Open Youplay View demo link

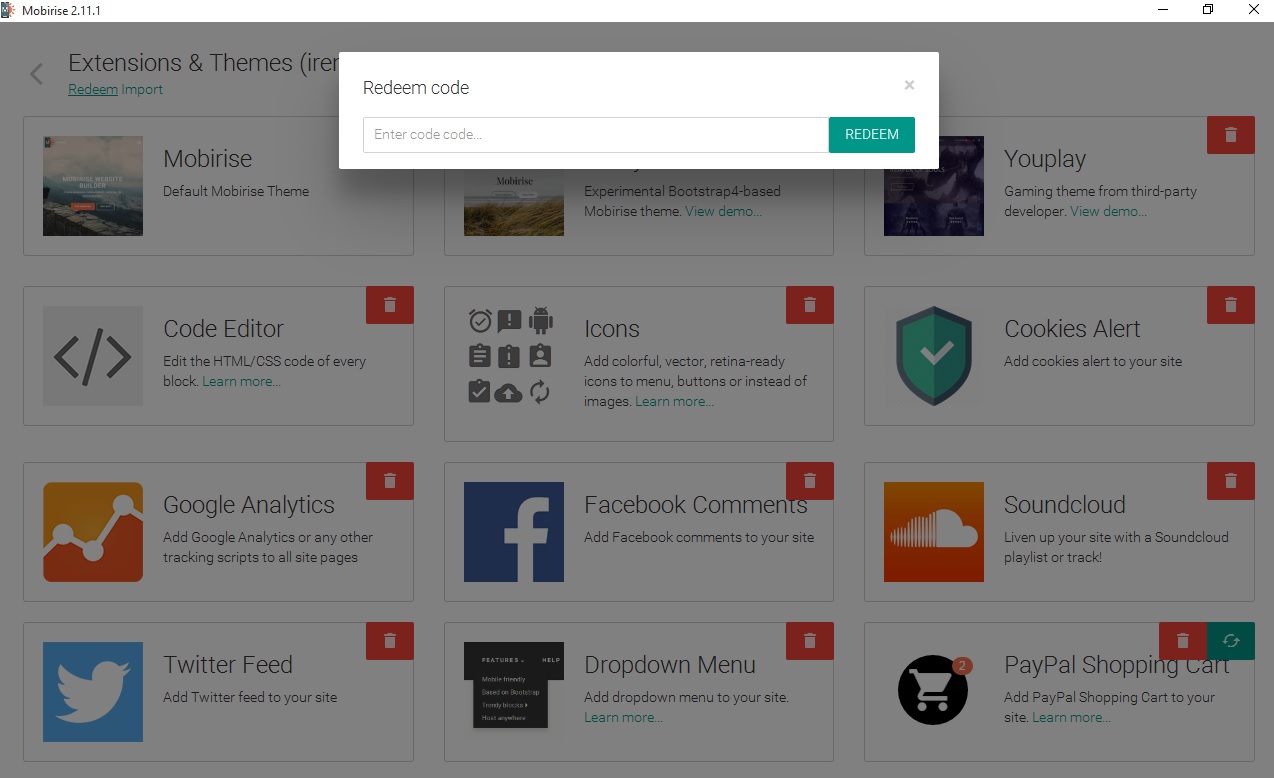tap(1108, 211)
